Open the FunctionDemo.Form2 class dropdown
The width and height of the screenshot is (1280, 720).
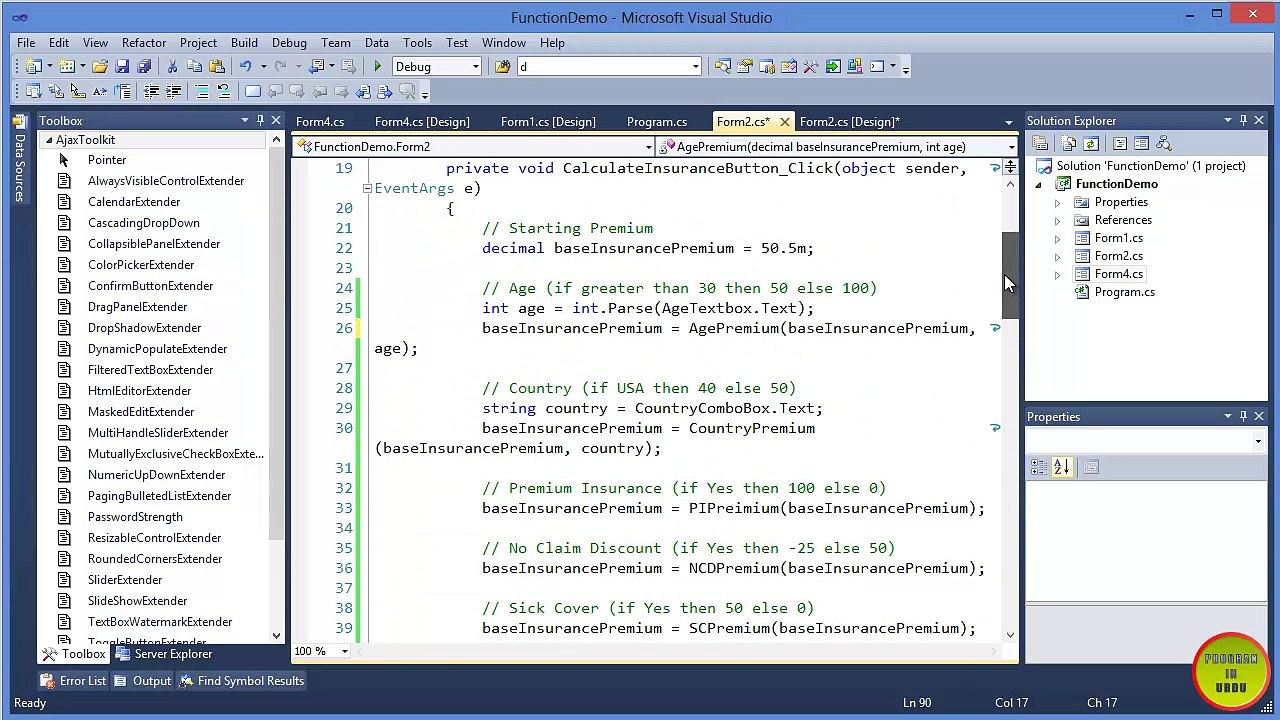tap(648, 147)
